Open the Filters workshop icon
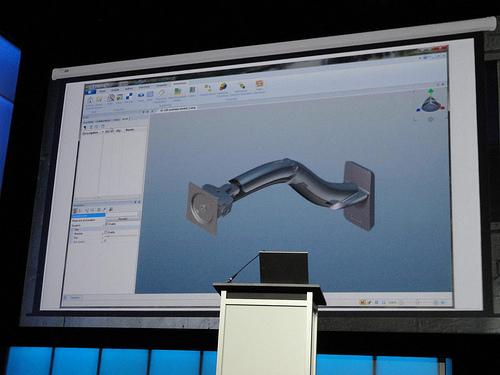The width and height of the screenshot is (500, 375). (111, 98)
